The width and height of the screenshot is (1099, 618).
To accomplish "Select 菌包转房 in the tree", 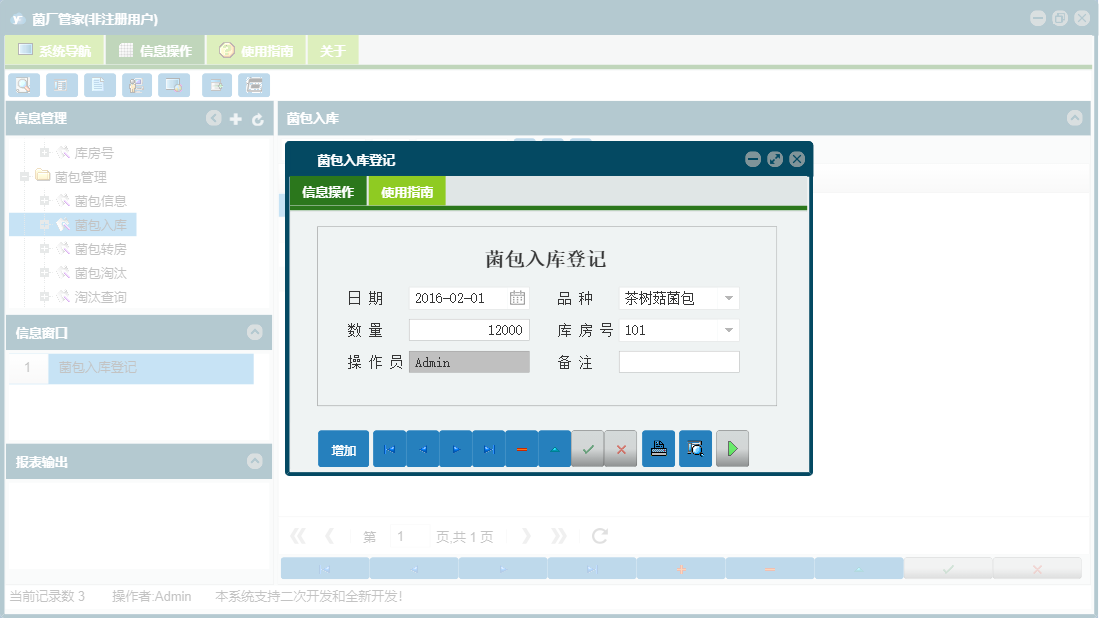I will [100, 248].
